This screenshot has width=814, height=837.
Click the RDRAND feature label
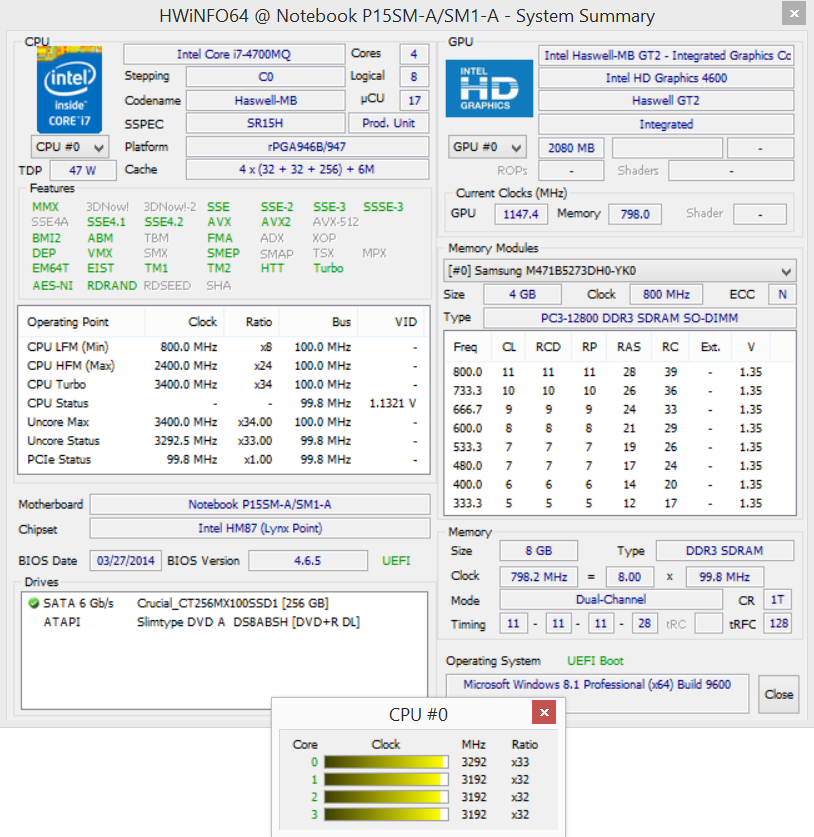click(112, 286)
